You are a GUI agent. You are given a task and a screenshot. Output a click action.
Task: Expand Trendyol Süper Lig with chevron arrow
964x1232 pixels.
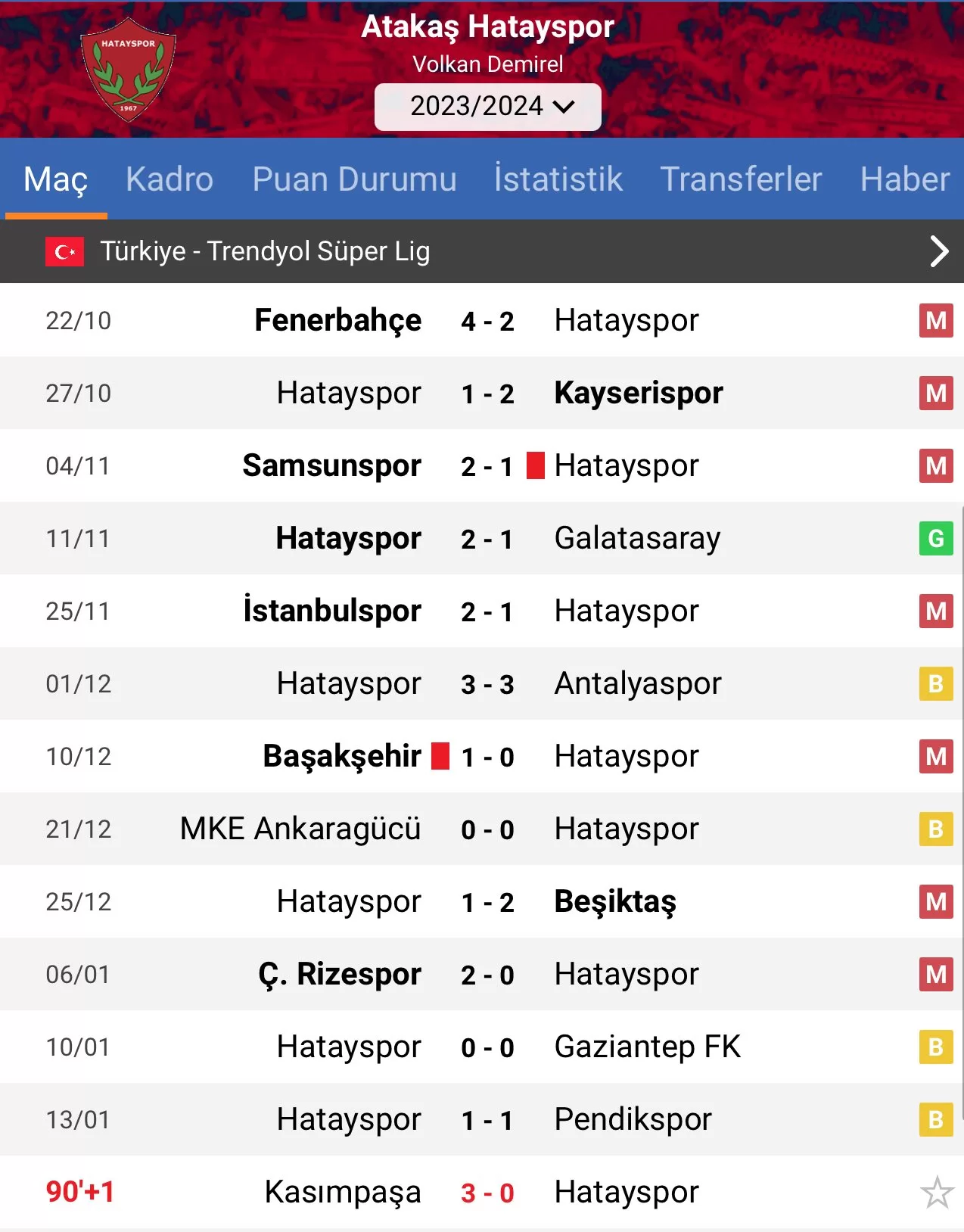938,251
